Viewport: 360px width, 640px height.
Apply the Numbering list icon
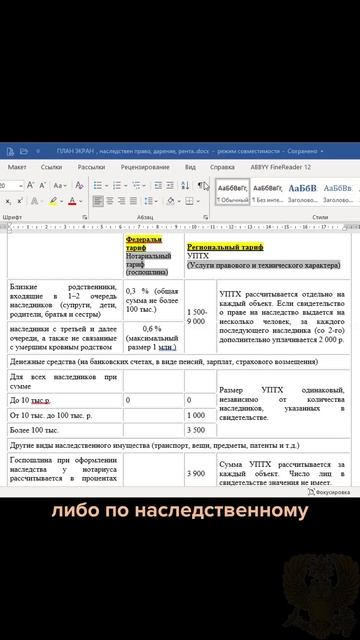tap(117, 186)
